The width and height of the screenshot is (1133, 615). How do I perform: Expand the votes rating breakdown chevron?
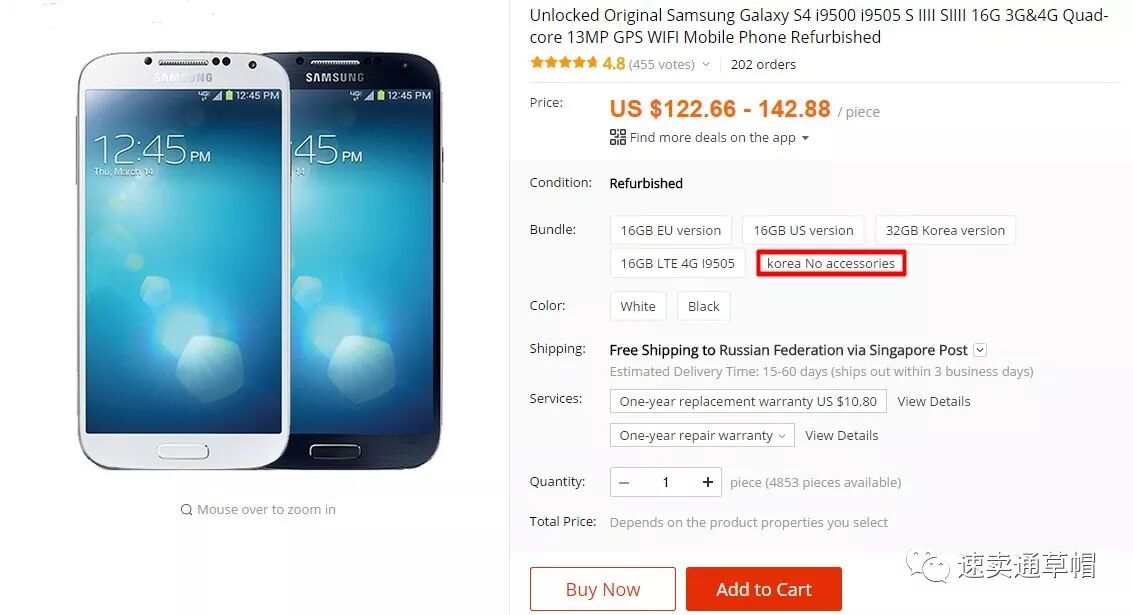706,64
